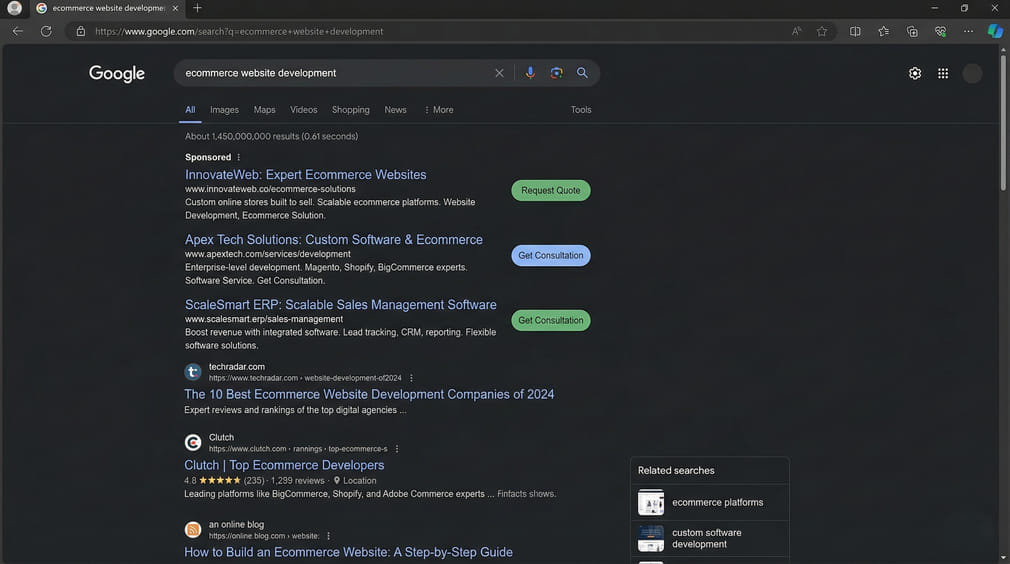Switch to Maps results tab

point(264,109)
